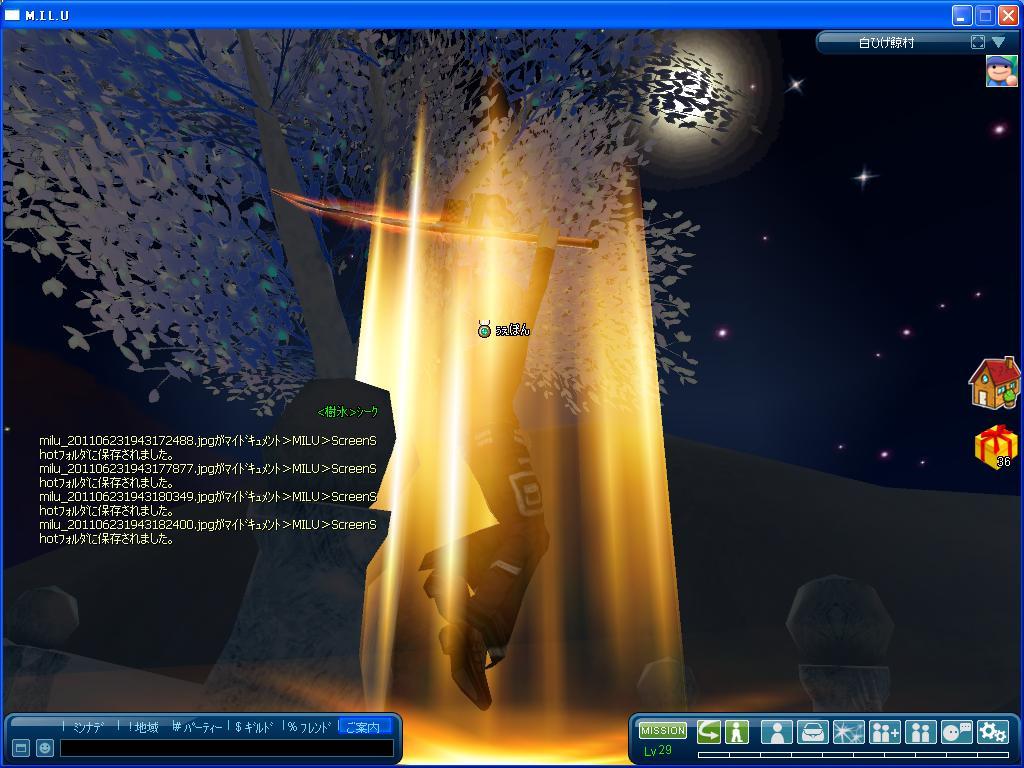Click chat log line milu_201106231943182400.jpg

pos(208,532)
